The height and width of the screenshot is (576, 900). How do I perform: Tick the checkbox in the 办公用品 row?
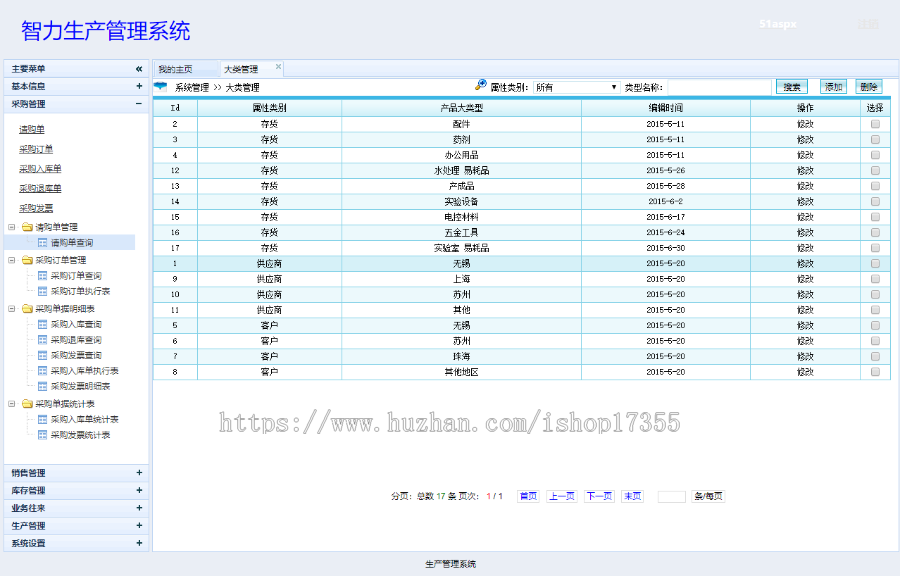[875, 155]
